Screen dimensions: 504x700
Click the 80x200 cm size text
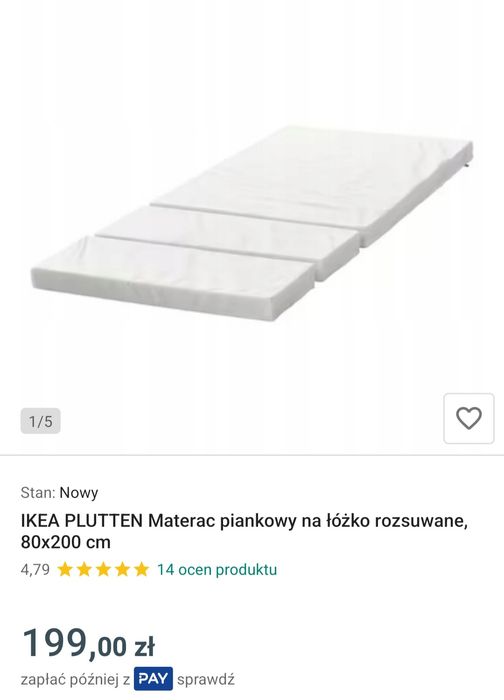click(66, 542)
